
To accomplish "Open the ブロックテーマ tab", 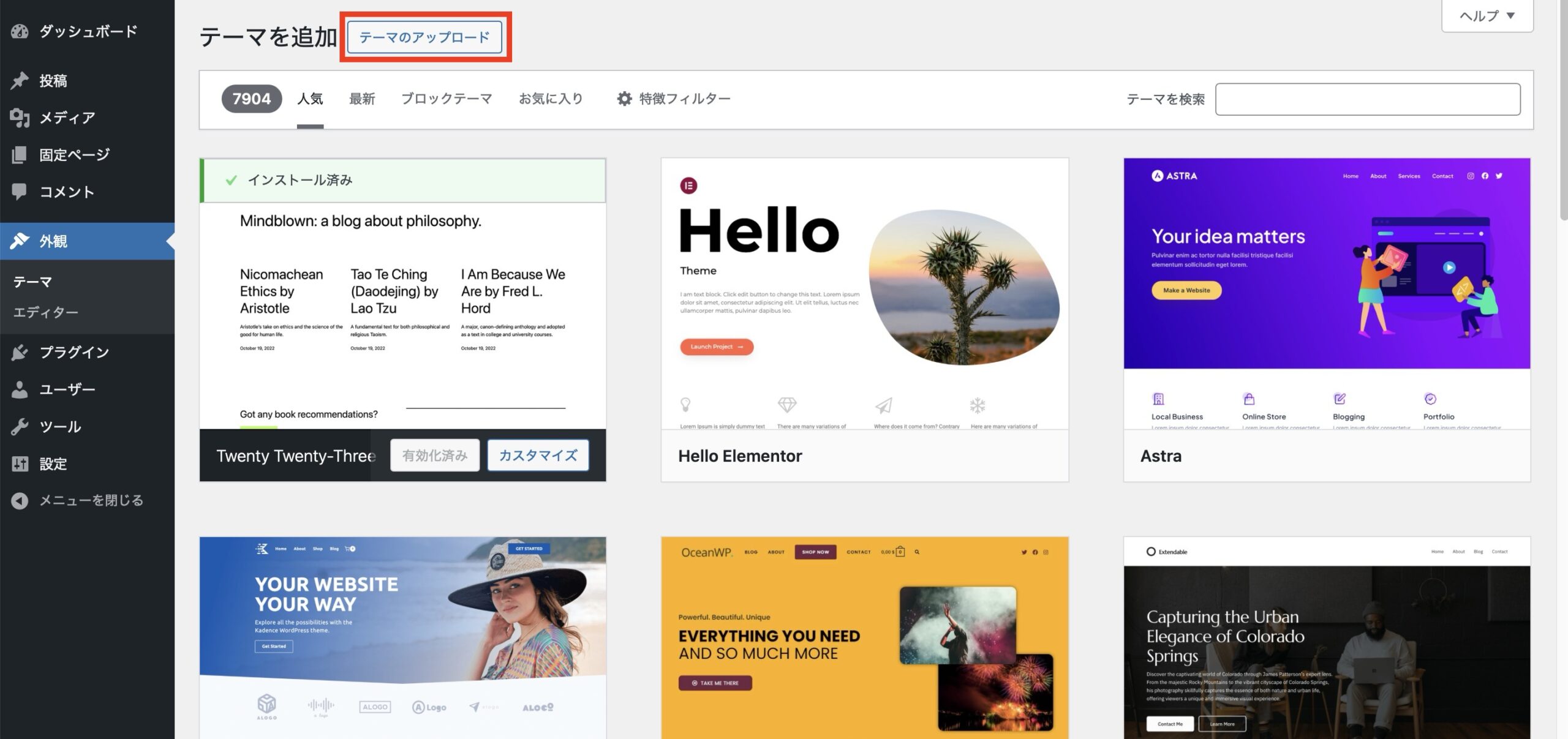I will 447,99.
